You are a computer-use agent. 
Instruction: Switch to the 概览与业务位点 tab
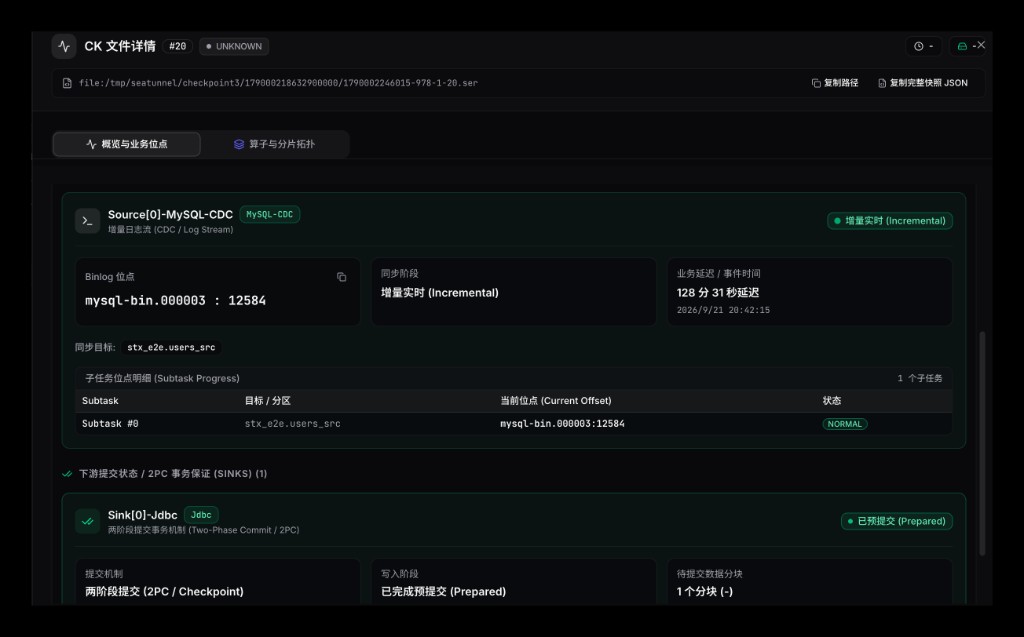coord(127,144)
